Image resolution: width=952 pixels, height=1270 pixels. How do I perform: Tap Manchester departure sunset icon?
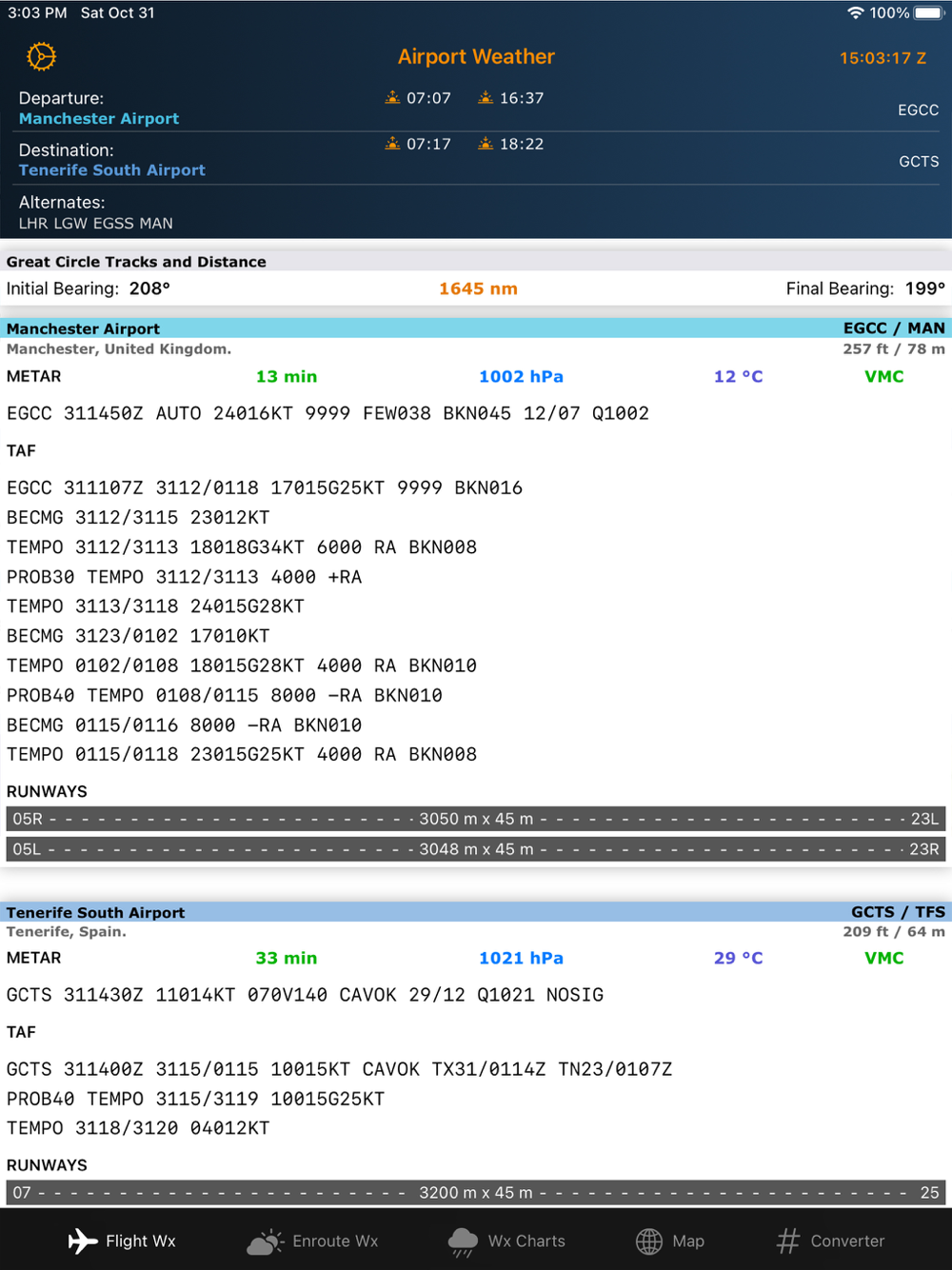point(486,97)
